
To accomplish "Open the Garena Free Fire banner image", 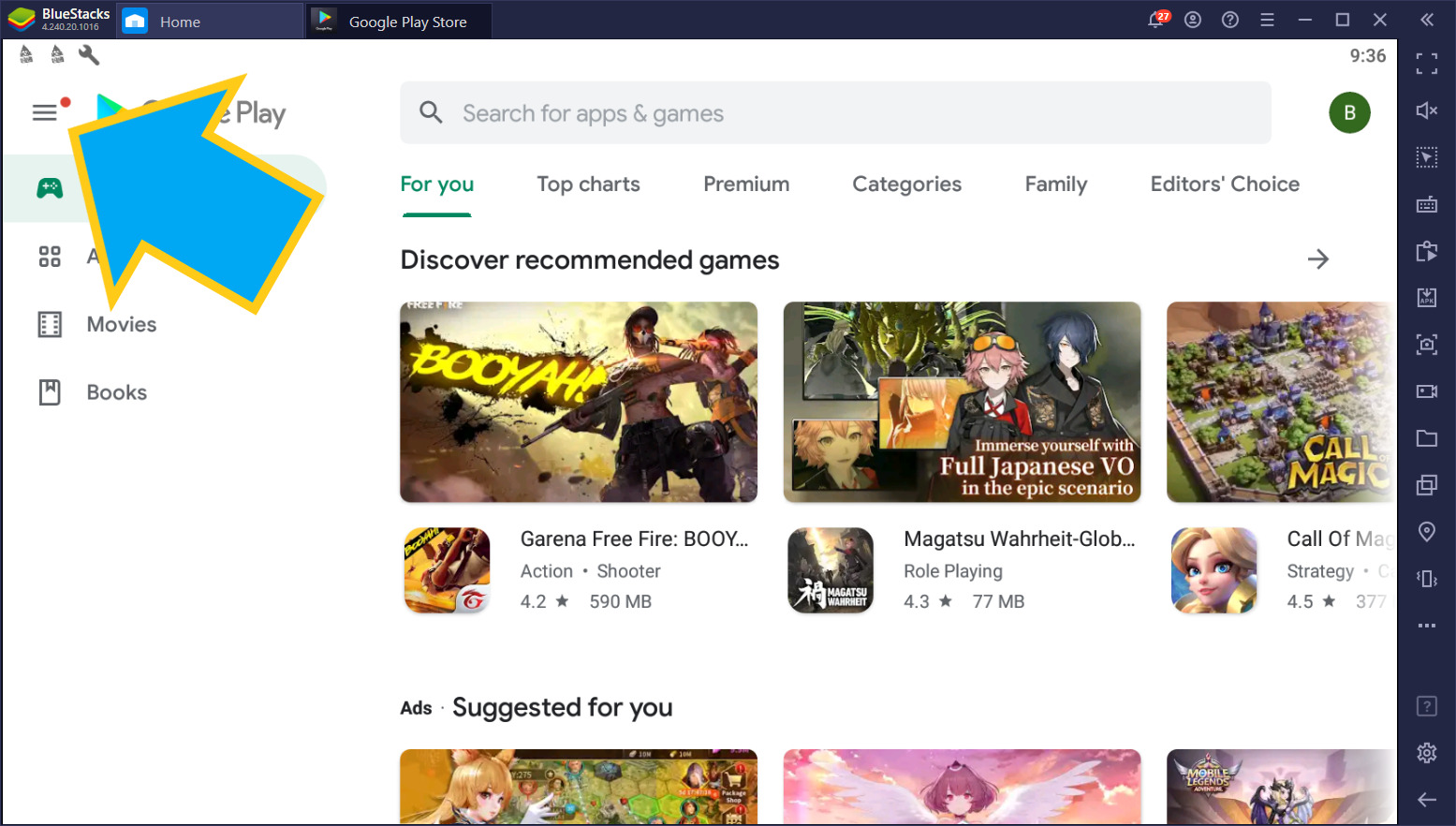I will click(579, 402).
